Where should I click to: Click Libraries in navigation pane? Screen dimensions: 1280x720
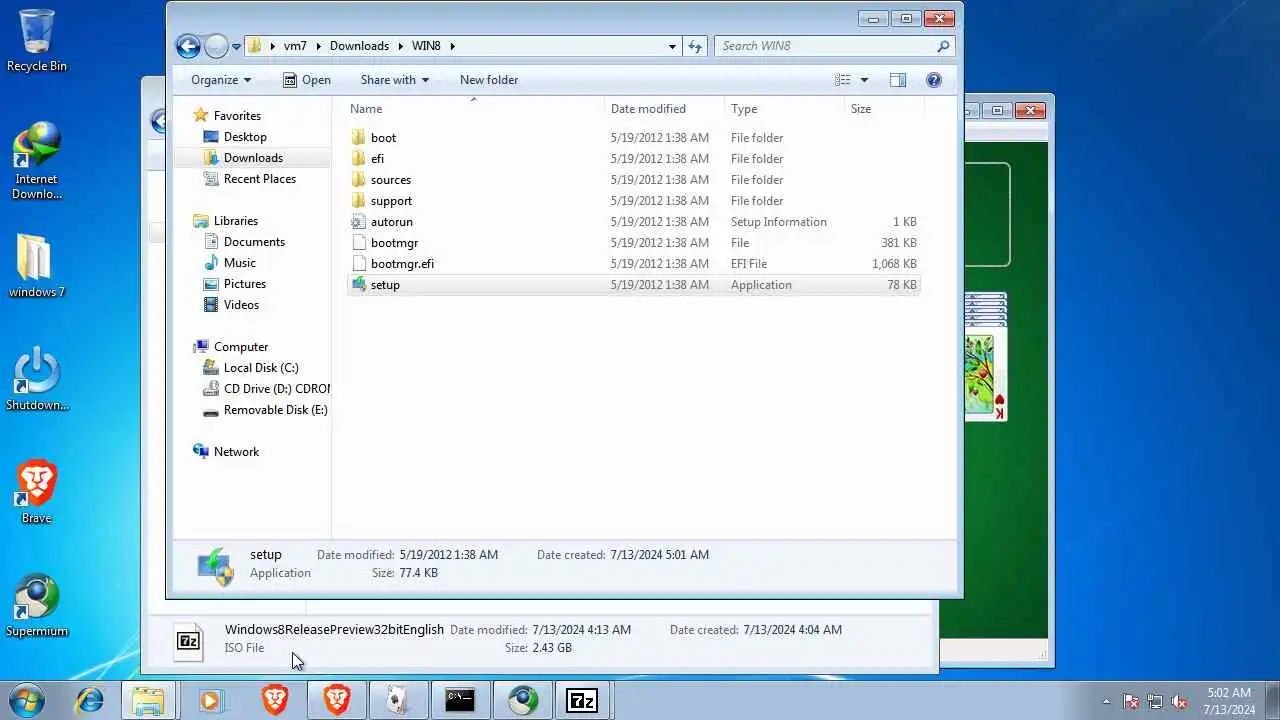click(x=236, y=221)
